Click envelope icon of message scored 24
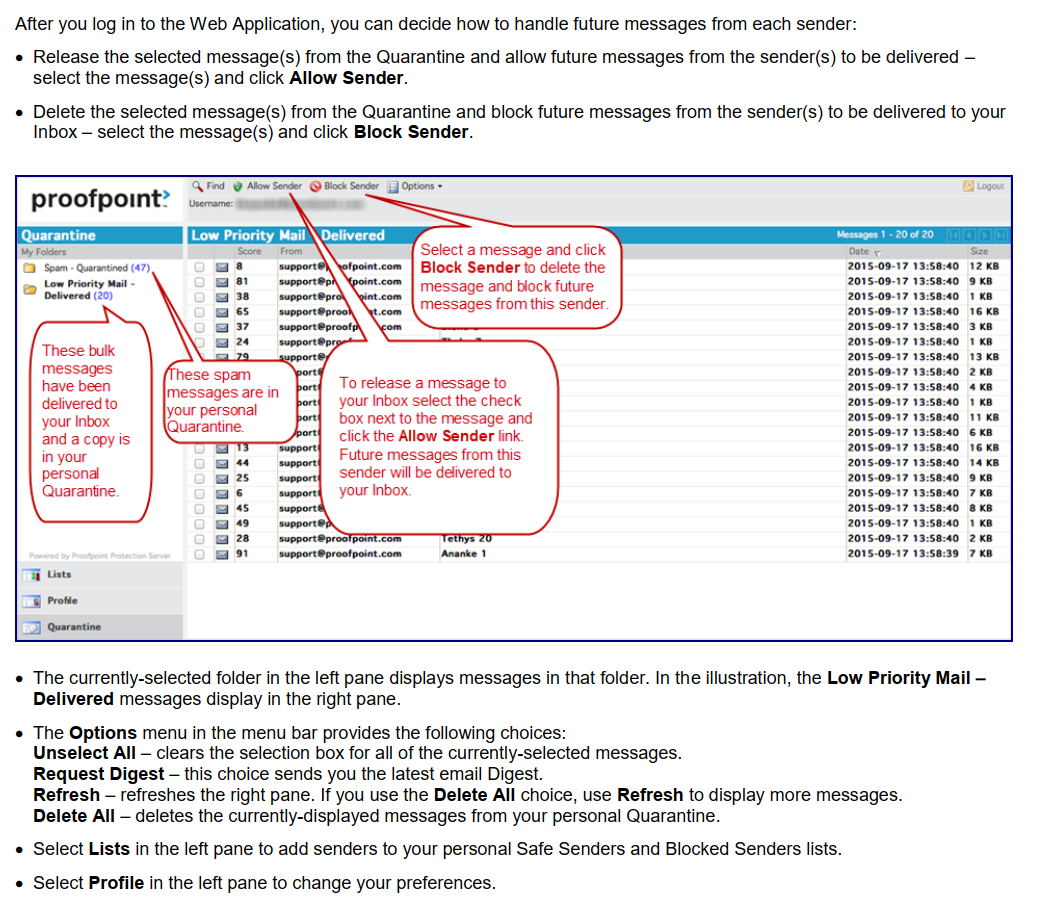 pos(222,343)
